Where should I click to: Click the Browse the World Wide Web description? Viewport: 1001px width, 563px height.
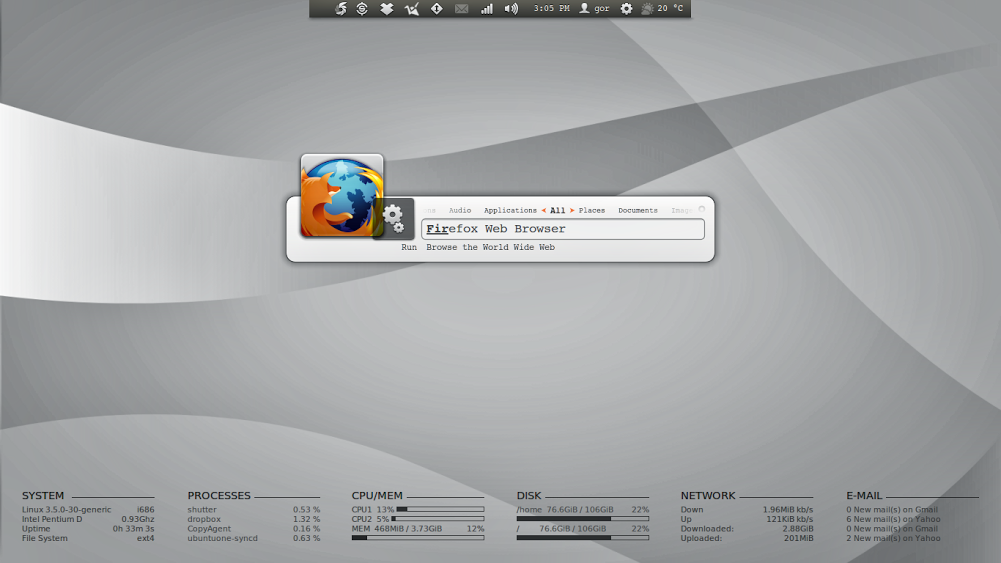point(490,247)
